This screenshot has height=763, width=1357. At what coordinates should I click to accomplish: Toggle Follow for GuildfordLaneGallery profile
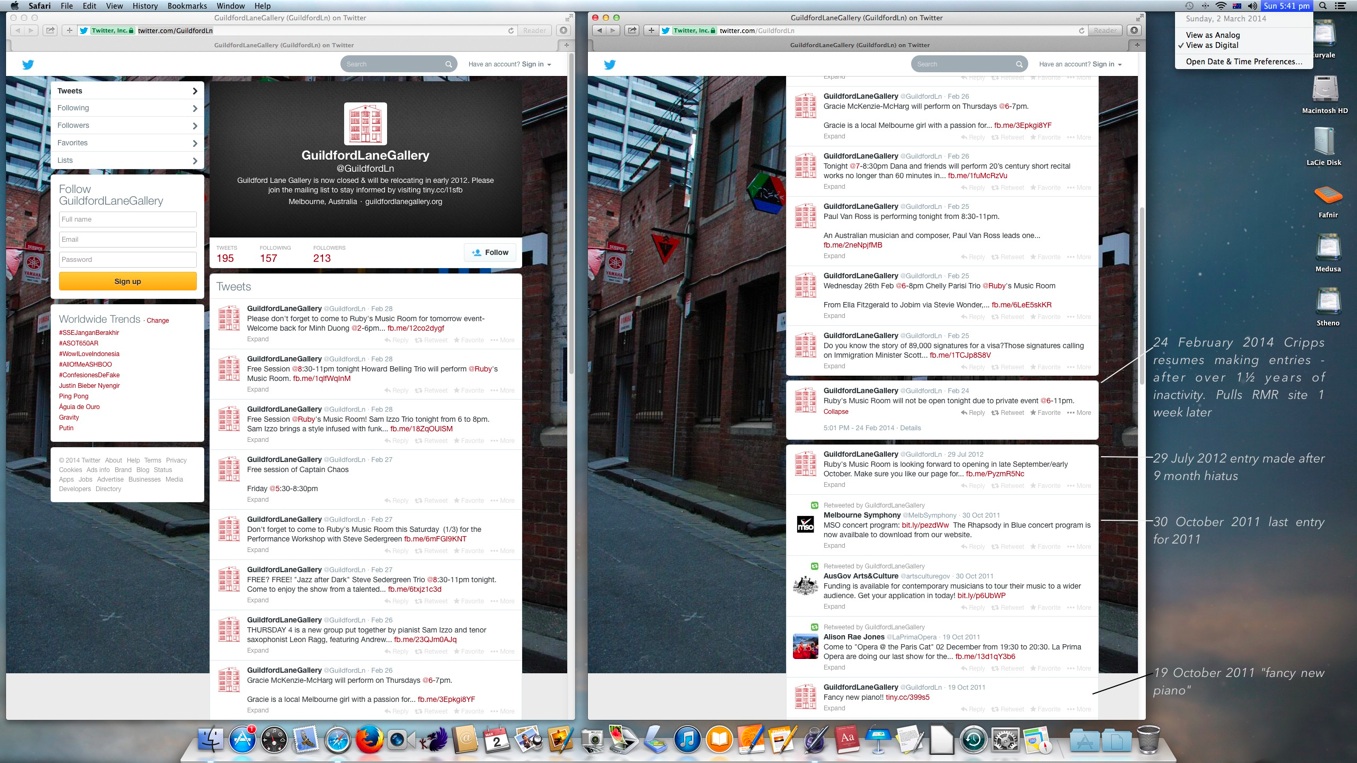click(490, 253)
